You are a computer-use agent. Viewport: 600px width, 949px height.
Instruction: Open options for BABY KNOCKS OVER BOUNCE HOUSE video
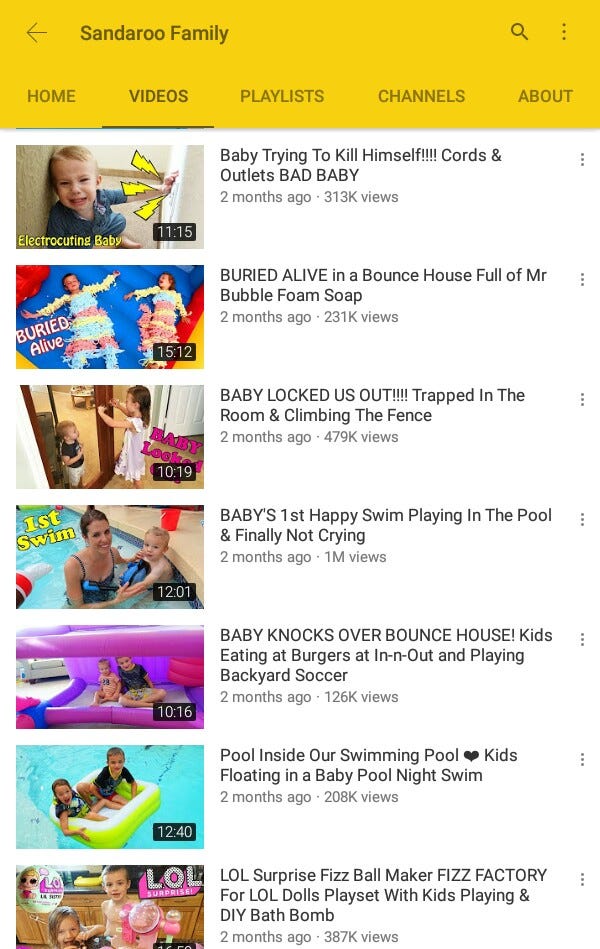click(x=582, y=639)
